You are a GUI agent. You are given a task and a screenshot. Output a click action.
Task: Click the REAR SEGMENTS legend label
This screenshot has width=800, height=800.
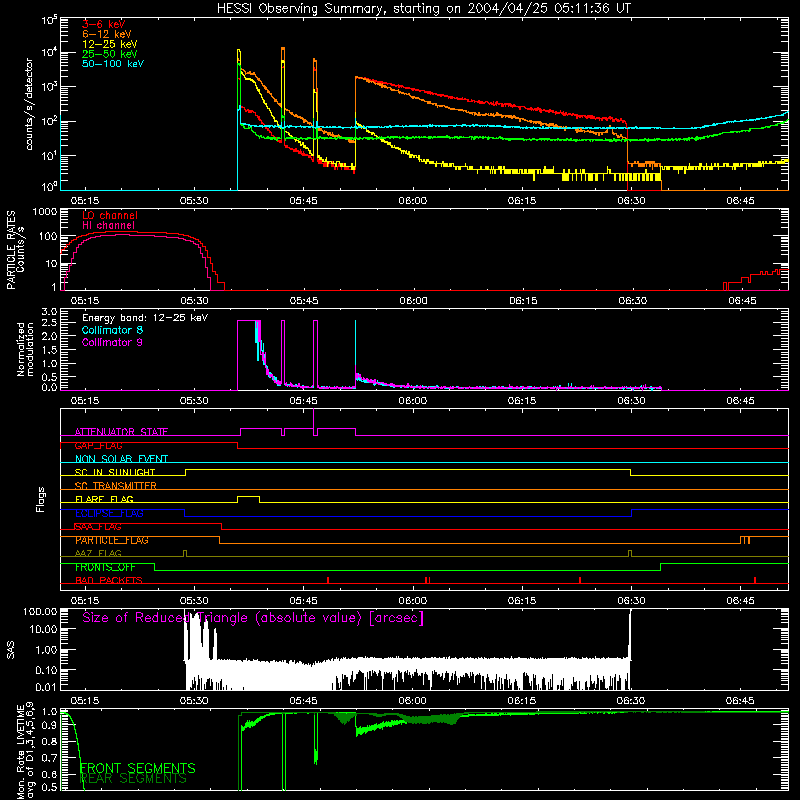[x=134, y=779]
